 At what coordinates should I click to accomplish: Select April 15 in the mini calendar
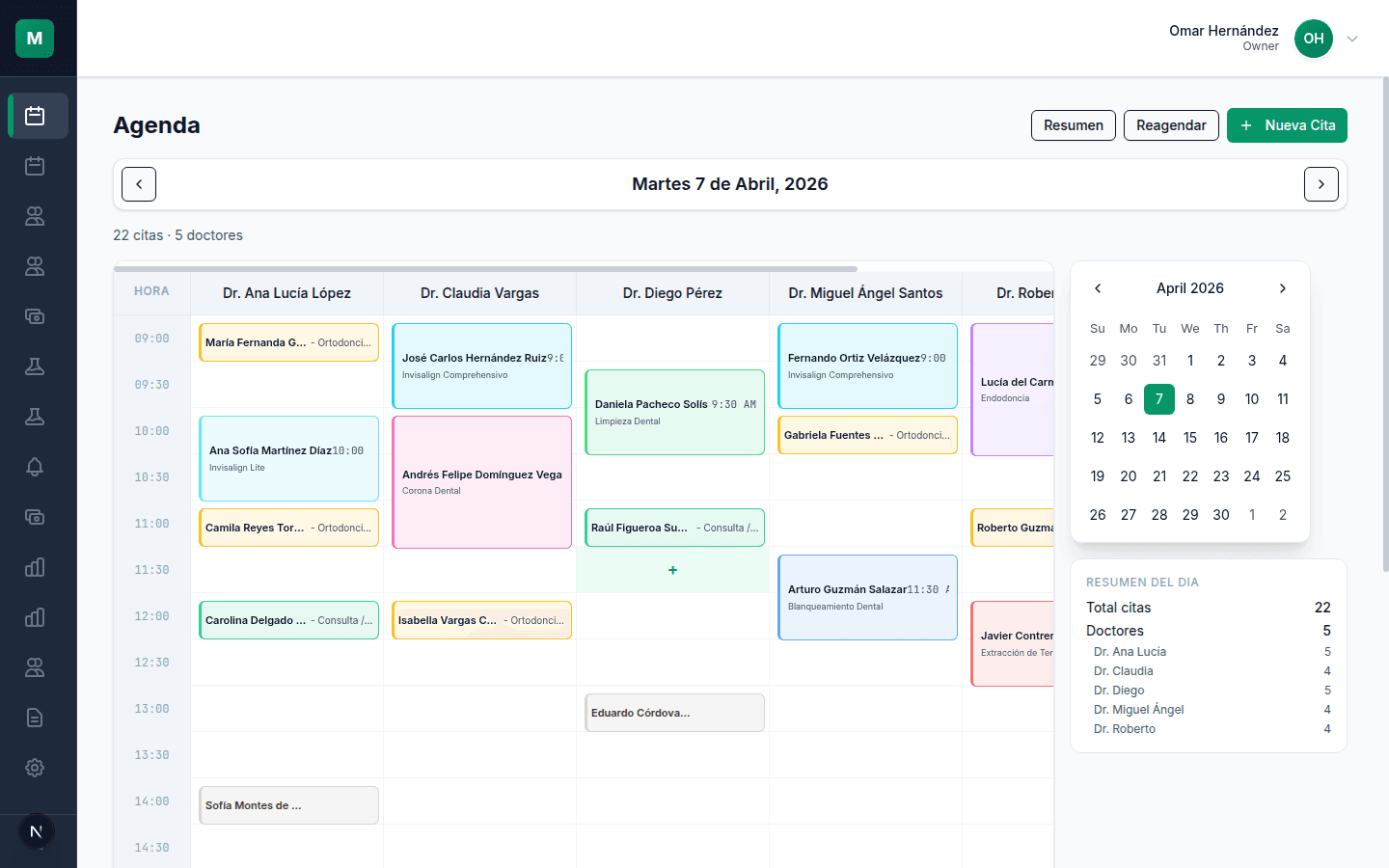click(1189, 438)
